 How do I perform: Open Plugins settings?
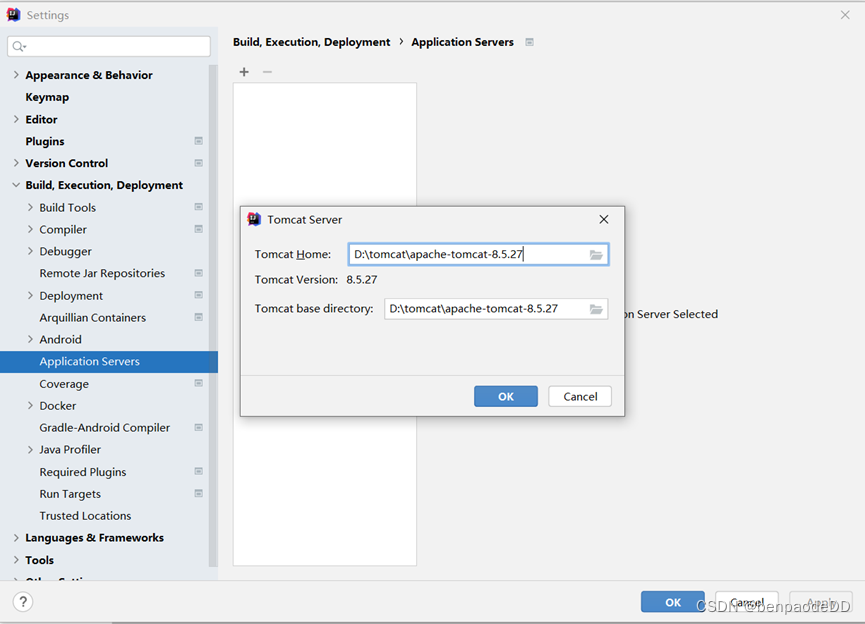pos(45,141)
